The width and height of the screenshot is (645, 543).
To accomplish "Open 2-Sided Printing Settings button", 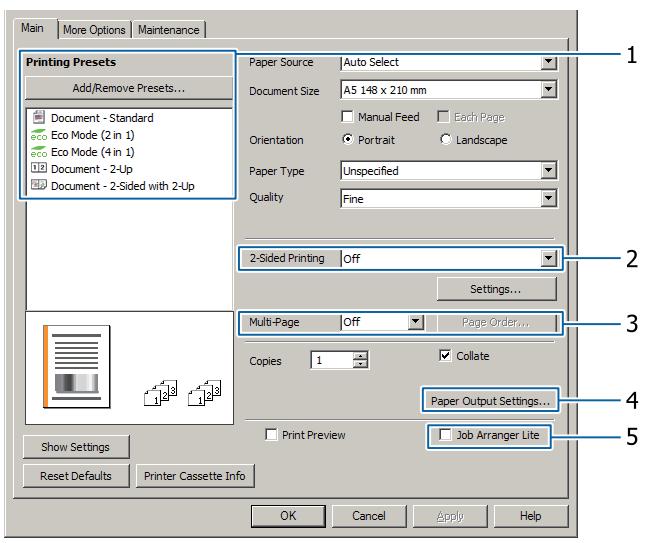I will (x=496, y=289).
